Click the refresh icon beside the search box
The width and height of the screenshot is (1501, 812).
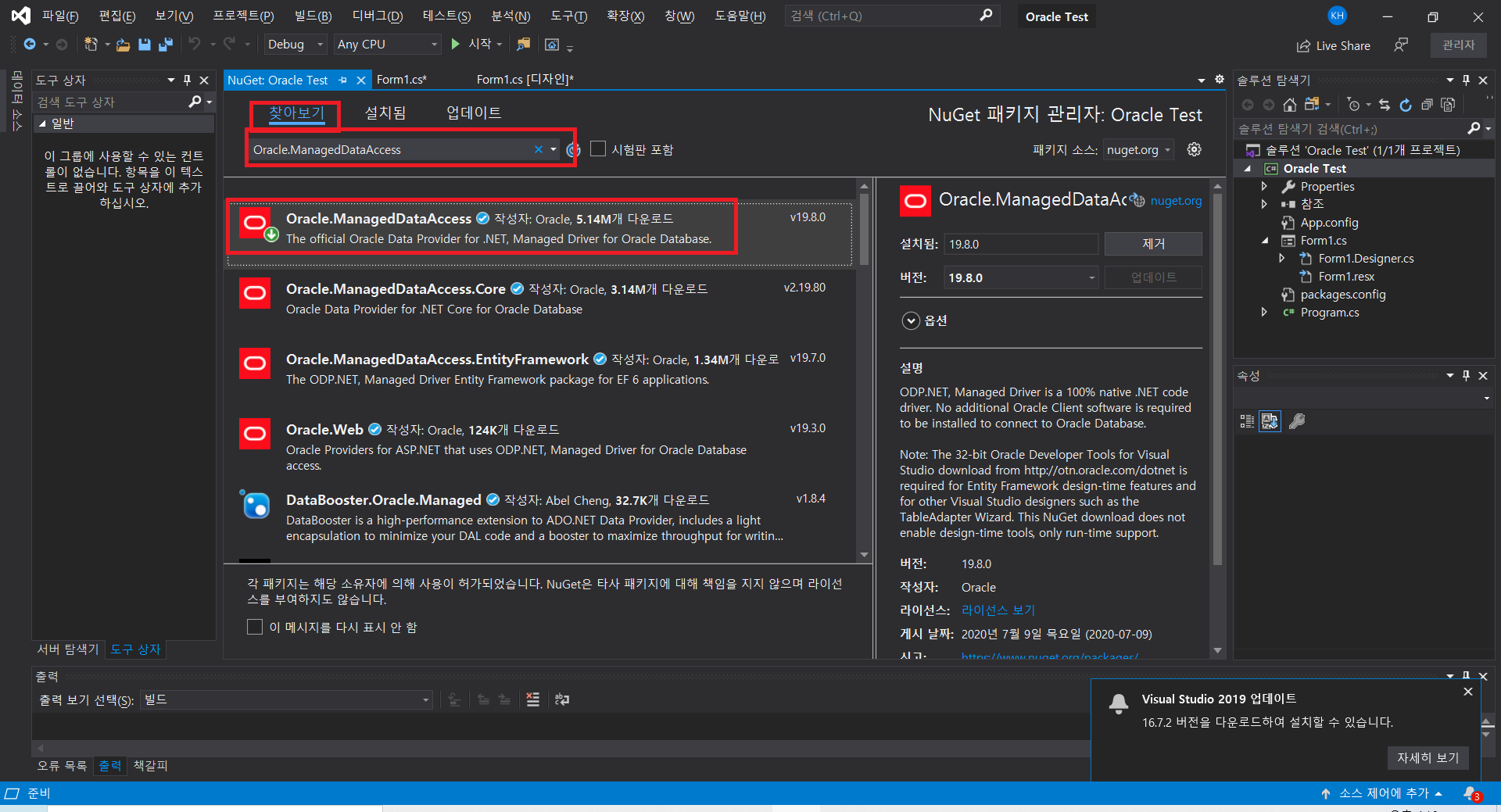point(573,150)
